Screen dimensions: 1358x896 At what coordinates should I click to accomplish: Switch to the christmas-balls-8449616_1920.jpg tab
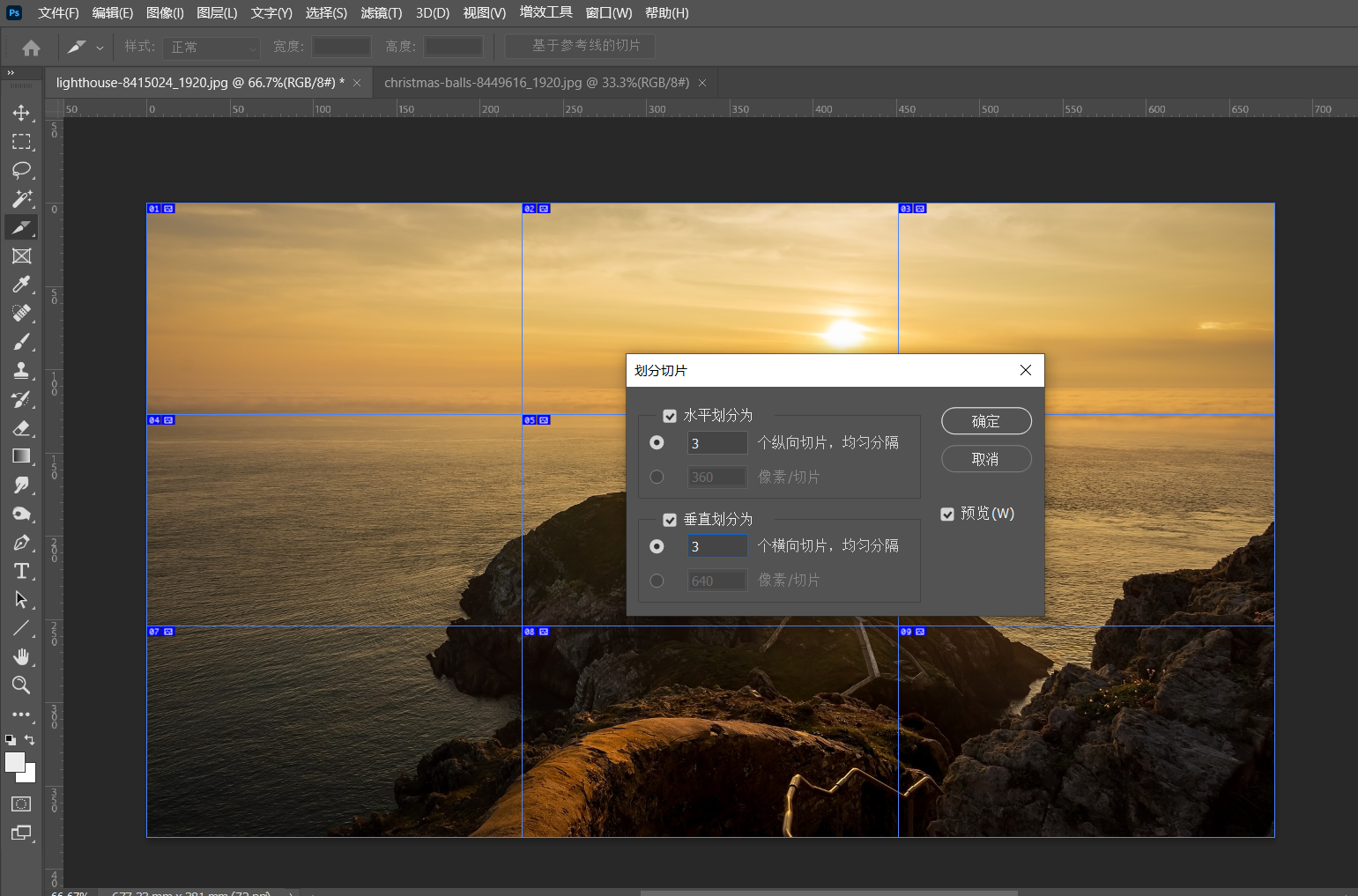537,83
